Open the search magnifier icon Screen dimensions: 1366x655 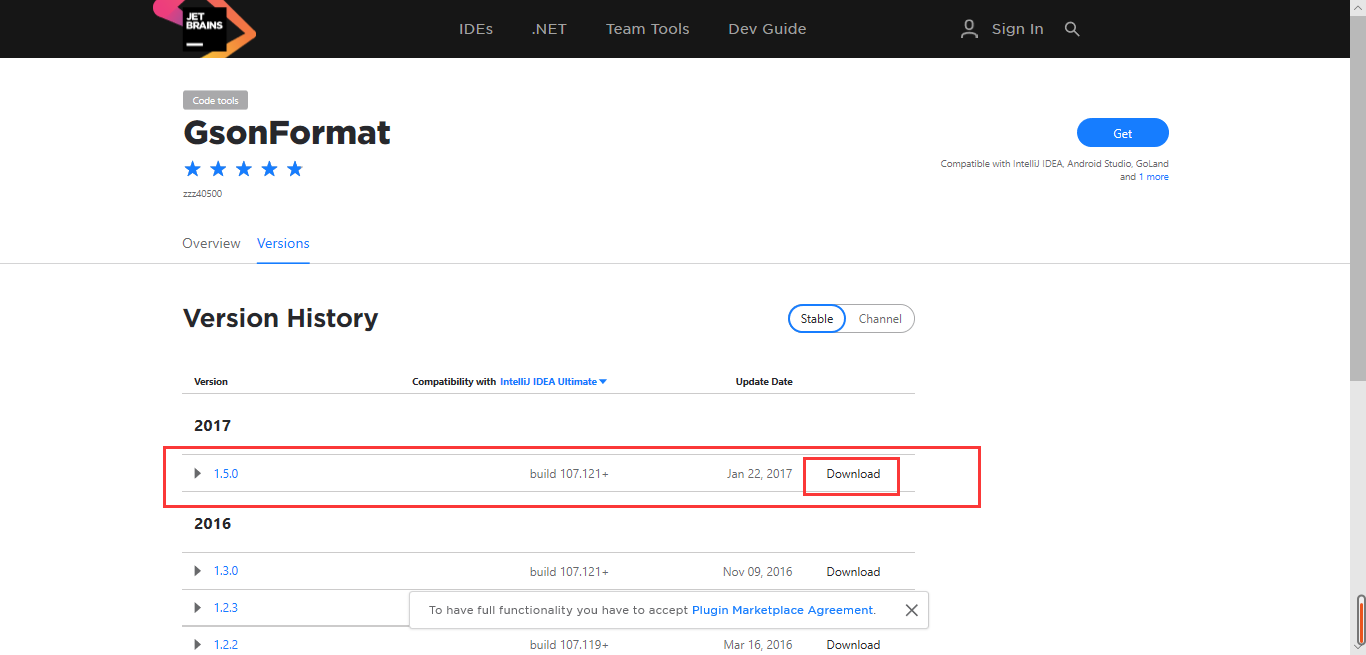(x=1072, y=29)
